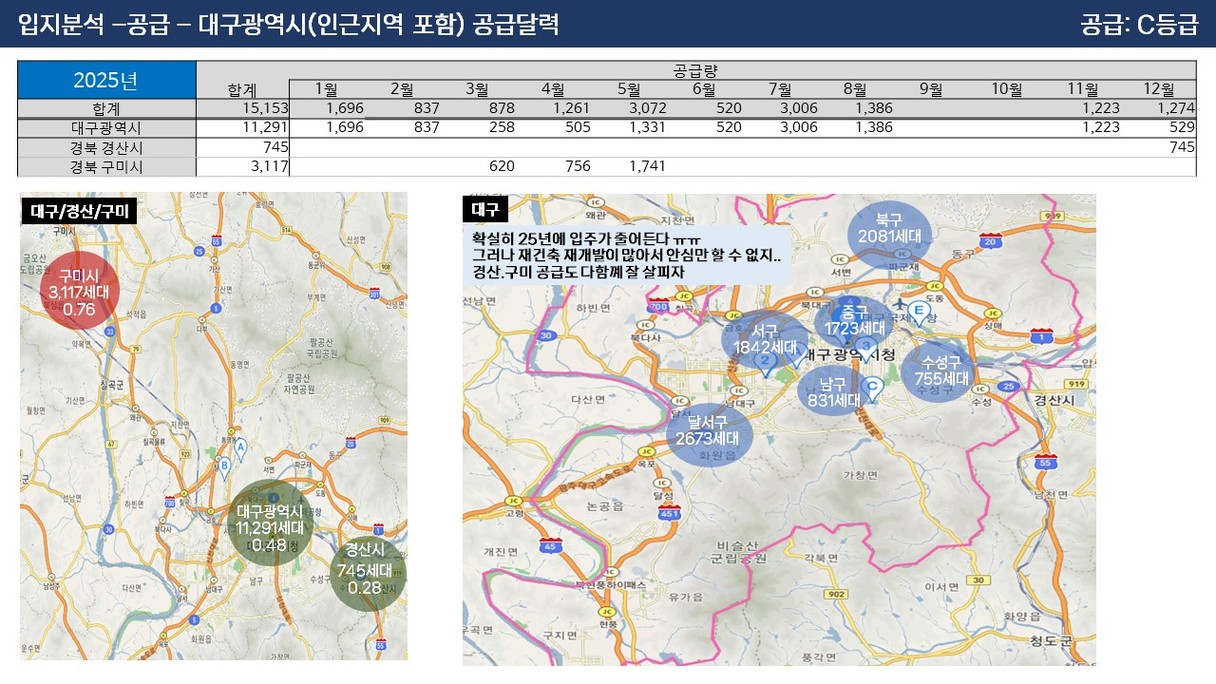Select the 남구 831세대 bubble

pyautogui.click(x=834, y=393)
